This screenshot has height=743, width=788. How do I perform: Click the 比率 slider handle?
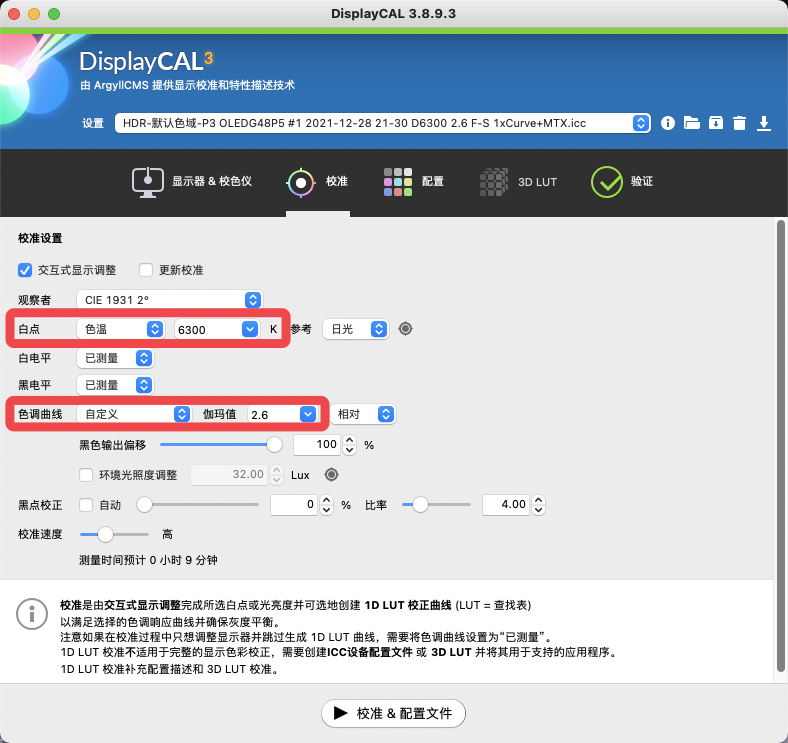coord(421,504)
